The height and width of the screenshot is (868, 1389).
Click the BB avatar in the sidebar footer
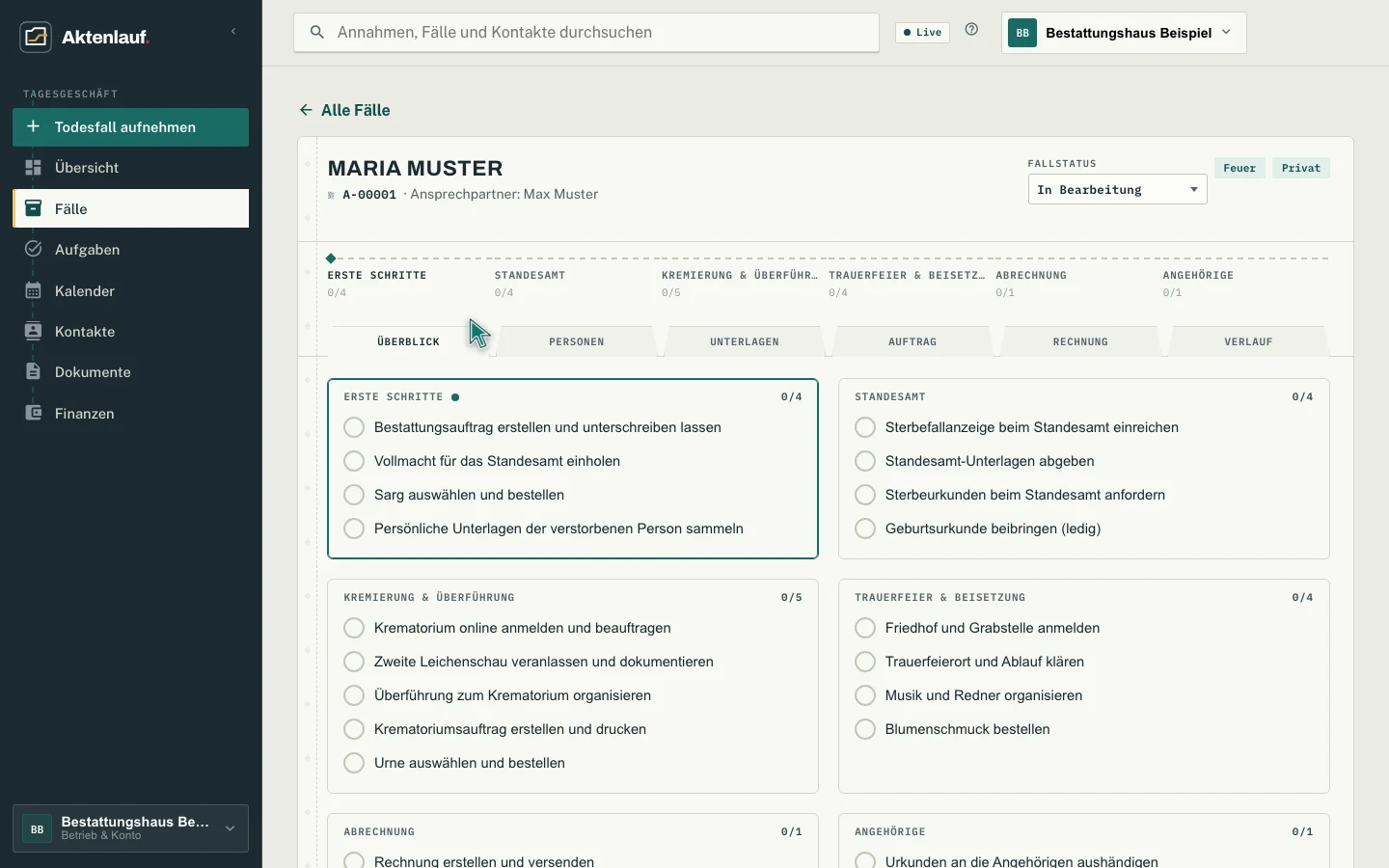click(37, 828)
